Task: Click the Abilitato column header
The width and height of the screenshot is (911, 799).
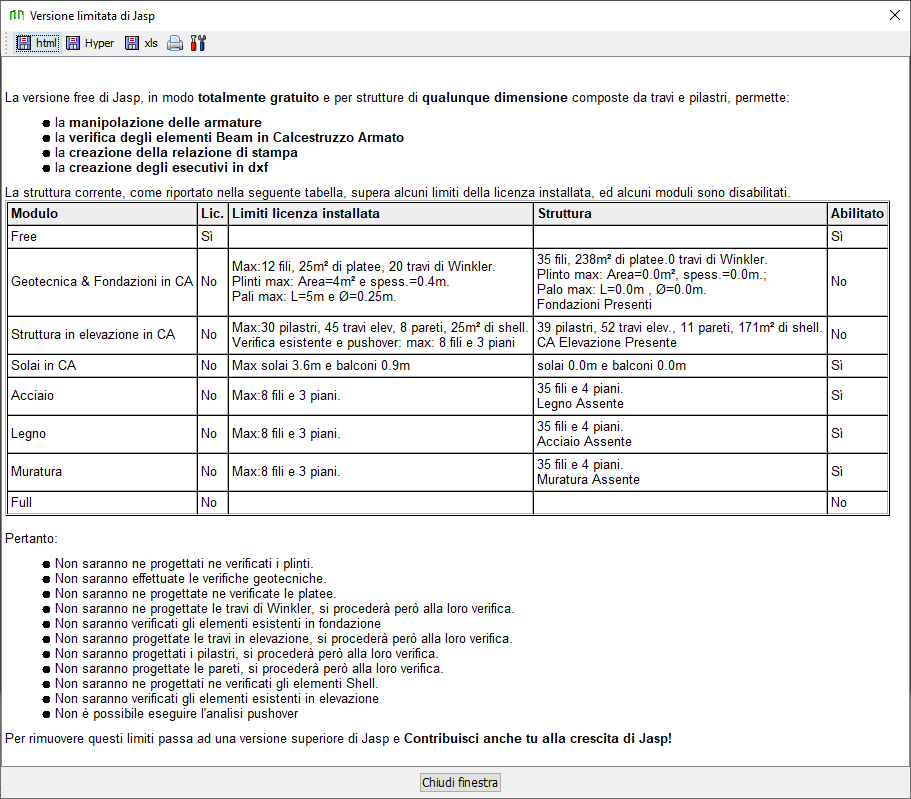Action: [x=857, y=214]
